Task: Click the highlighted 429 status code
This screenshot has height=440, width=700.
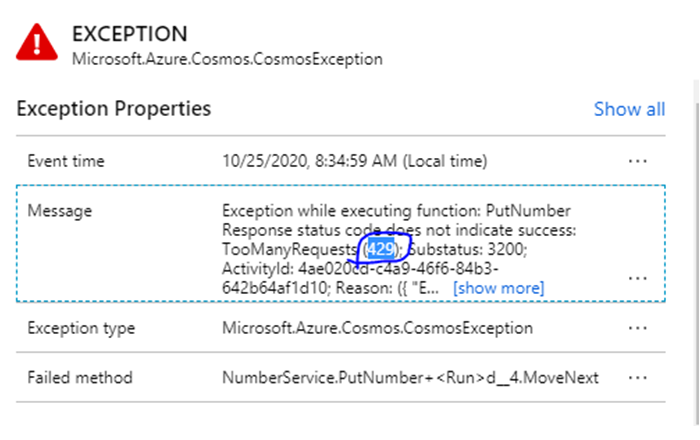Action: click(381, 249)
